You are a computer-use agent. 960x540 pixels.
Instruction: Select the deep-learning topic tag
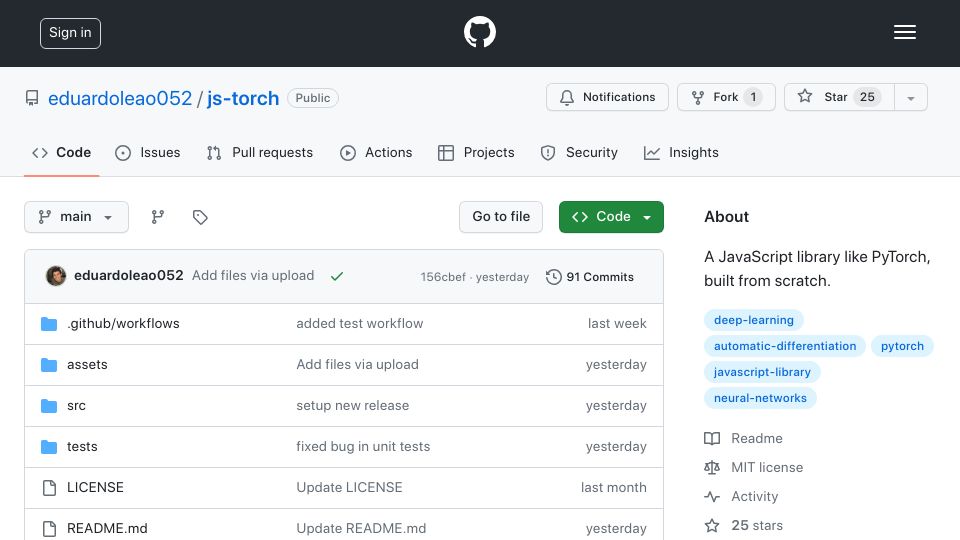(x=754, y=320)
